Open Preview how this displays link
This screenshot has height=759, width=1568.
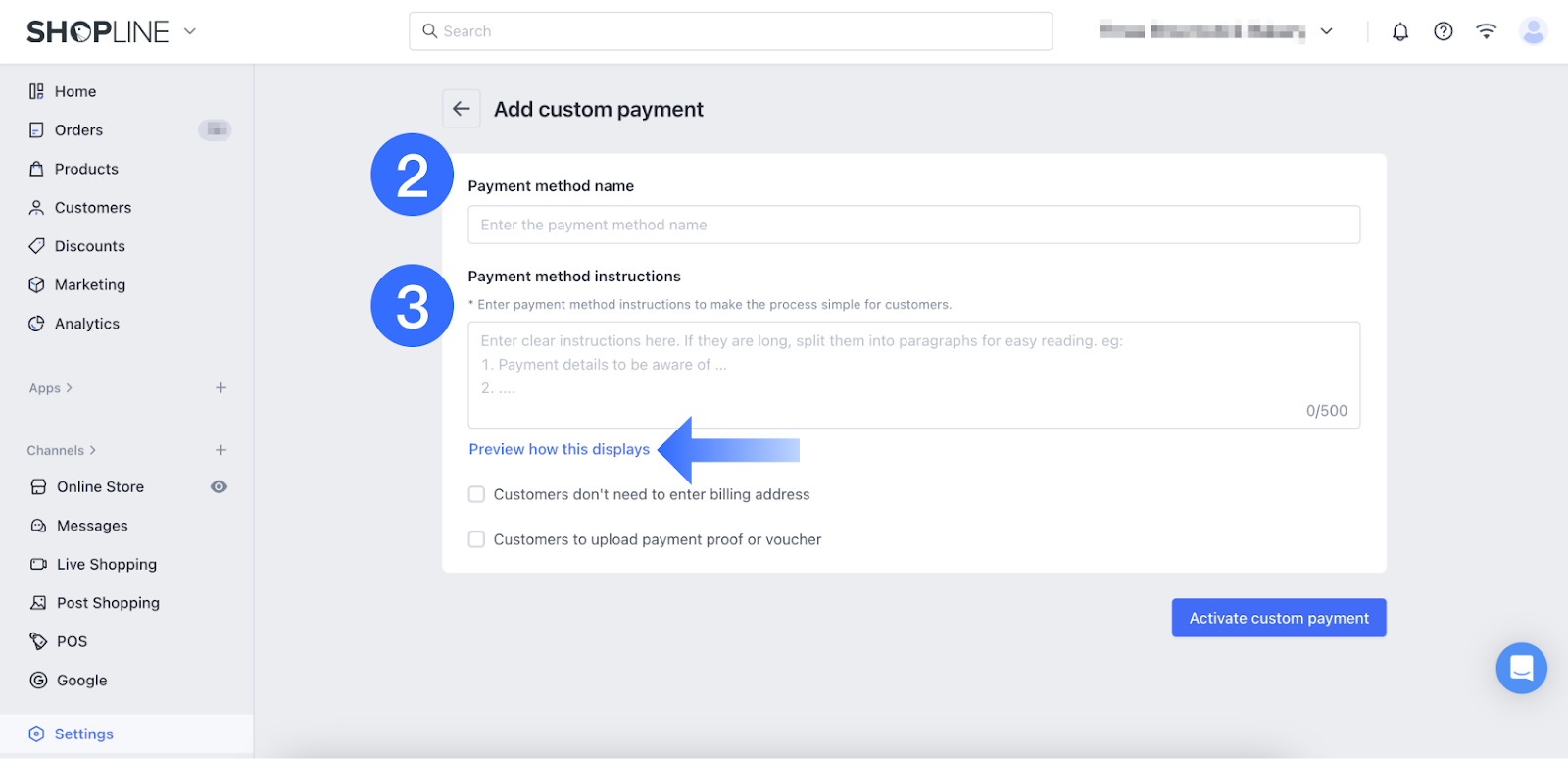[x=560, y=449]
